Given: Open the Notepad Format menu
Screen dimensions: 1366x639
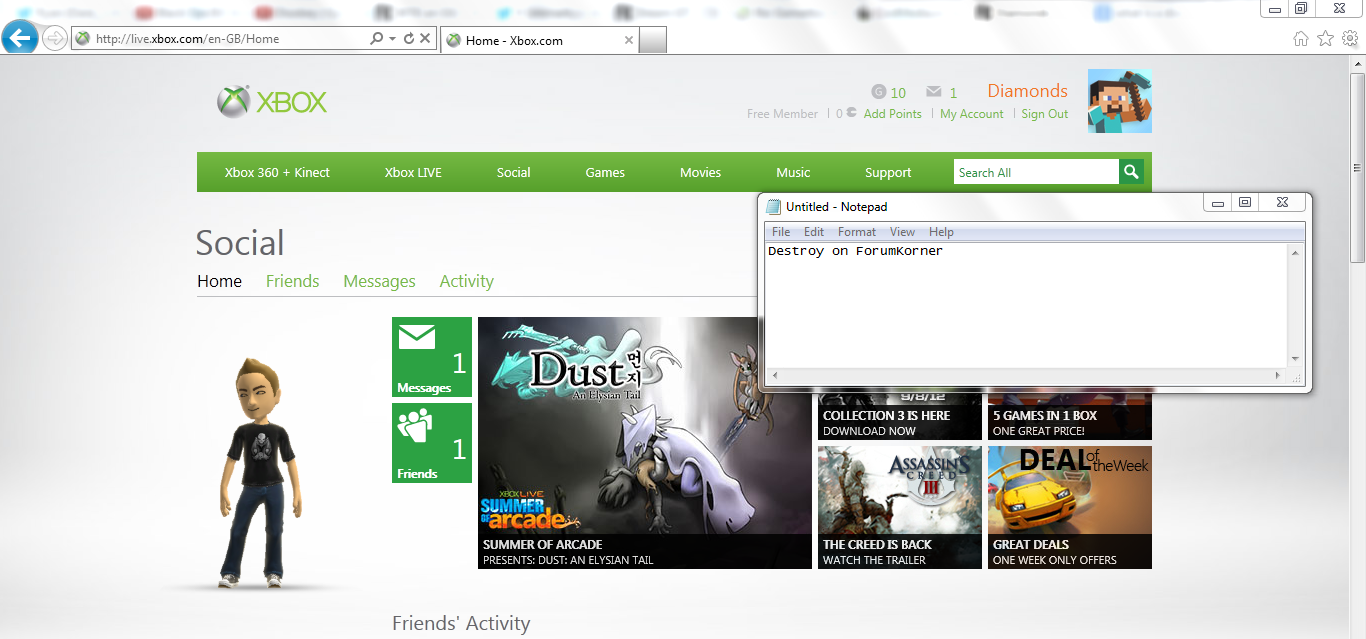Looking at the screenshot, I should pyautogui.click(x=857, y=232).
